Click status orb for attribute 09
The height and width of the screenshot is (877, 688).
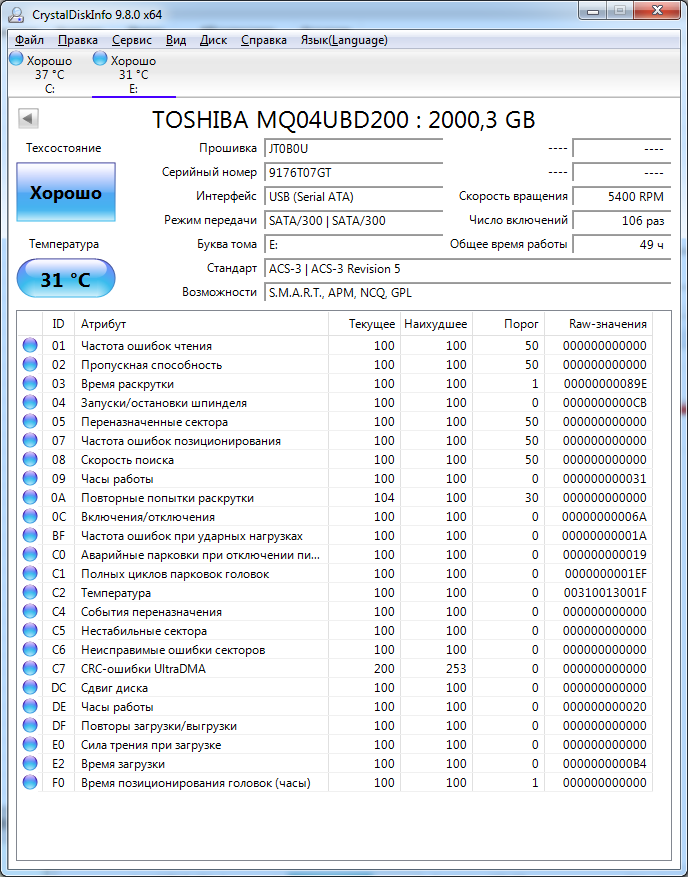pyautogui.click(x=30, y=478)
